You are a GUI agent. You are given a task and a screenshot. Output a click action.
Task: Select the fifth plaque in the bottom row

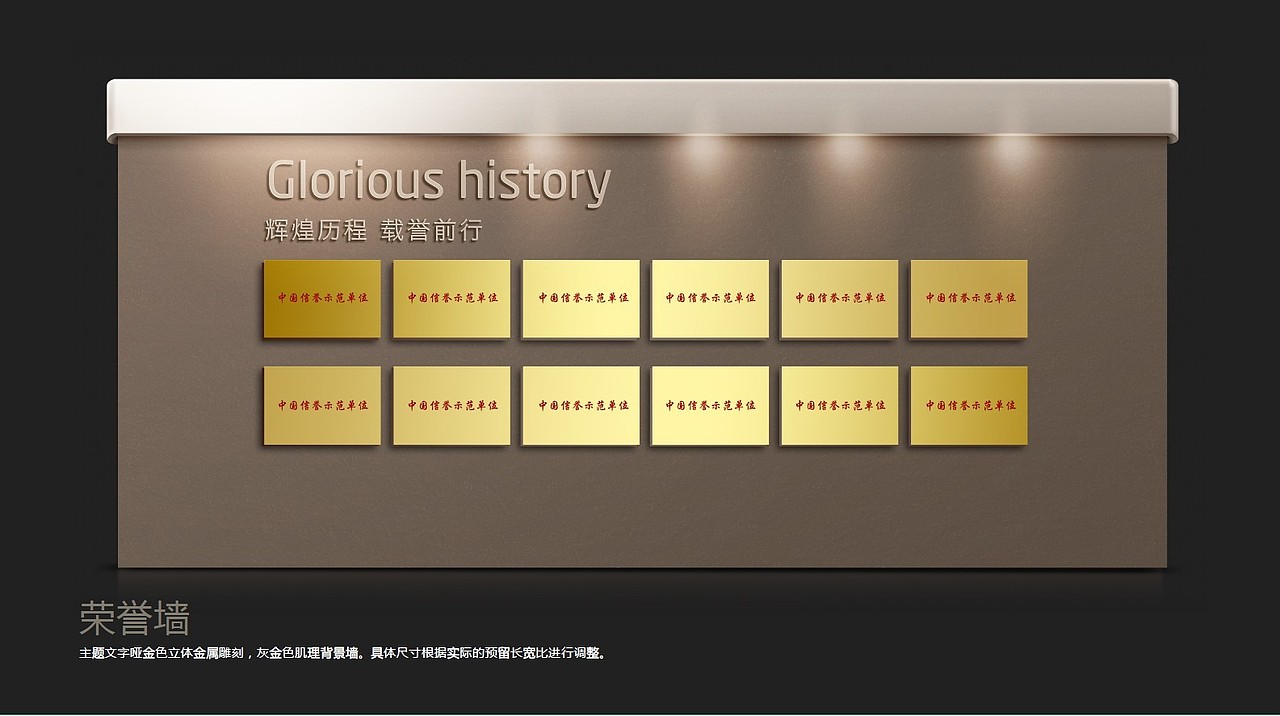838,405
